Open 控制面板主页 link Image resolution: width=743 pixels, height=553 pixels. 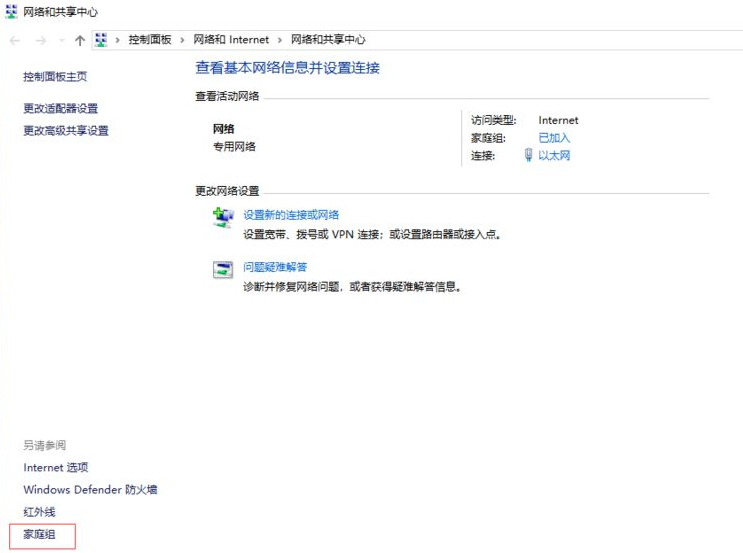click(55, 77)
